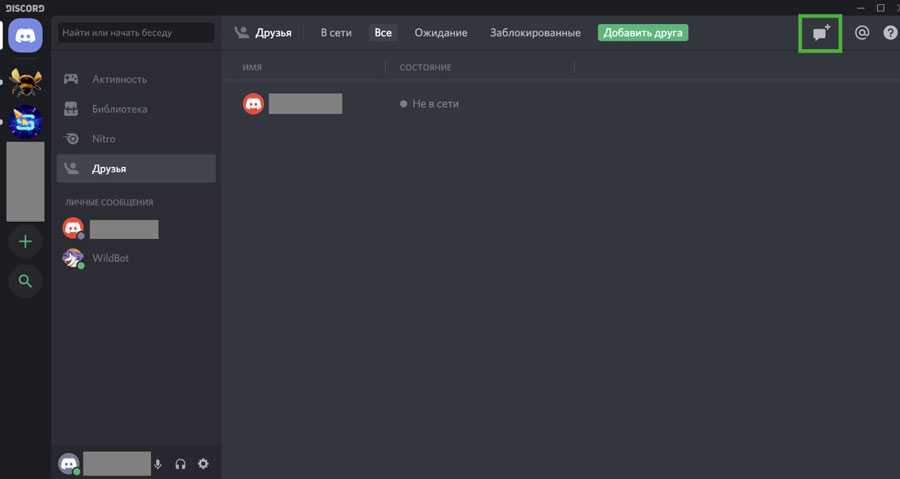Open server discovery magnifier icon
Image resolution: width=900 pixels, height=479 pixels.
pos(25,281)
